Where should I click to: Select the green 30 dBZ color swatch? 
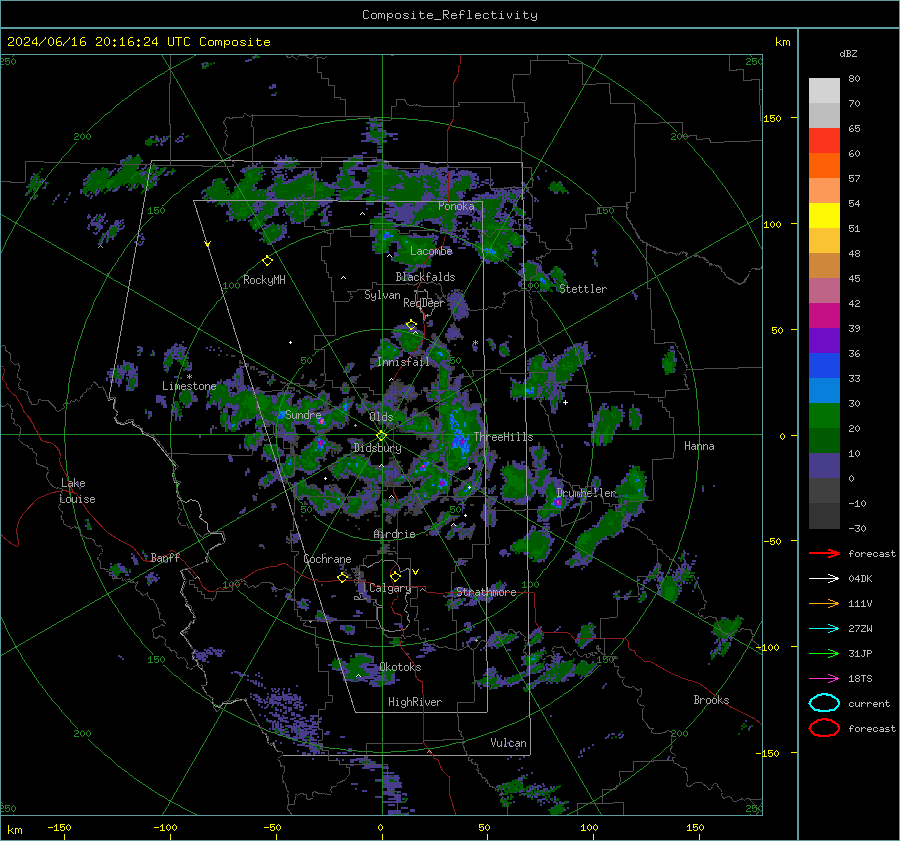[824, 416]
